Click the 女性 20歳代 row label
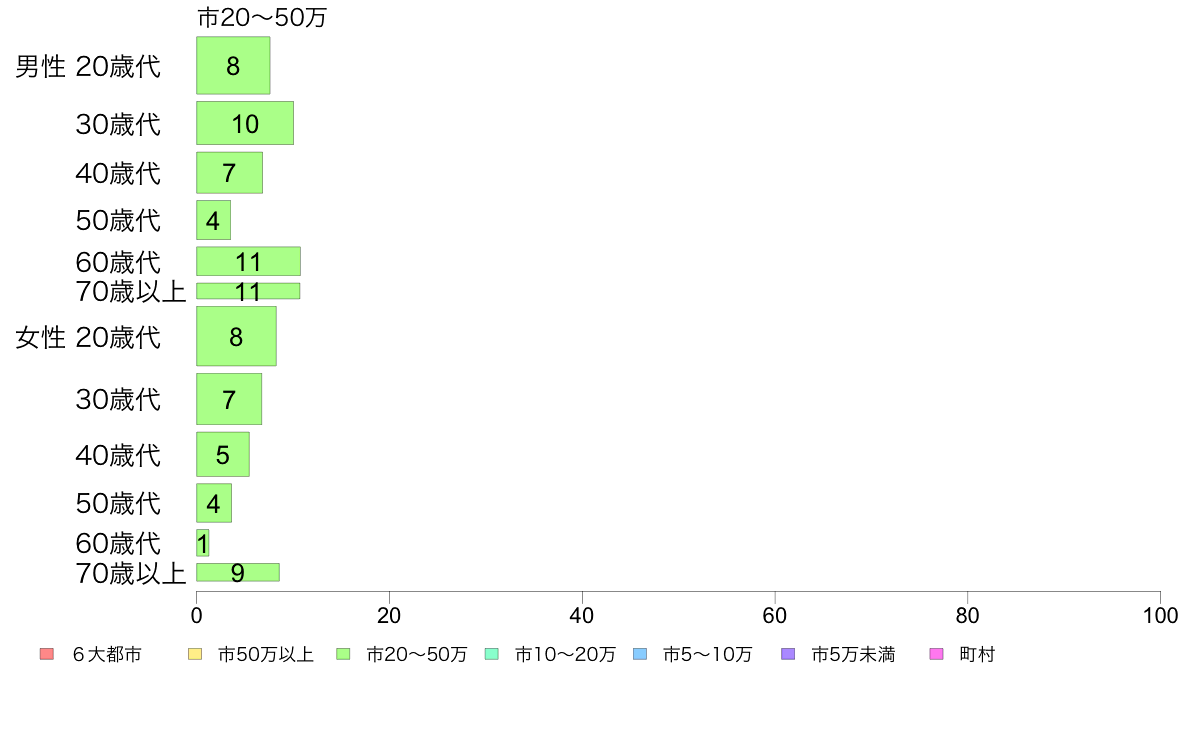Image resolution: width=1188 pixels, height=736 pixels. (x=88, y=337)
